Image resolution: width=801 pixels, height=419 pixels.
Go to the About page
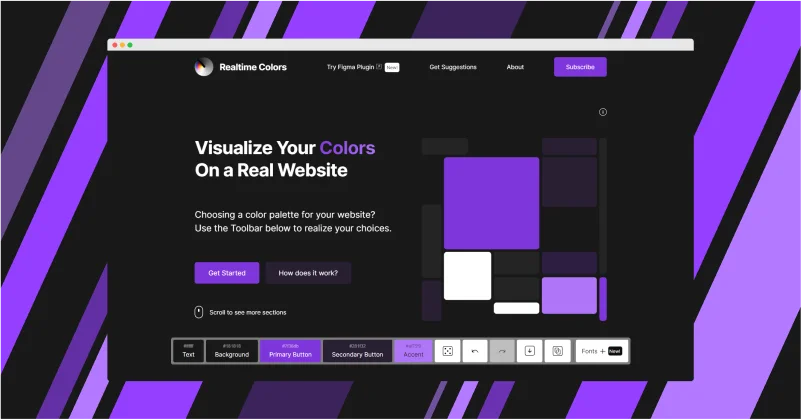click(515, 67)
